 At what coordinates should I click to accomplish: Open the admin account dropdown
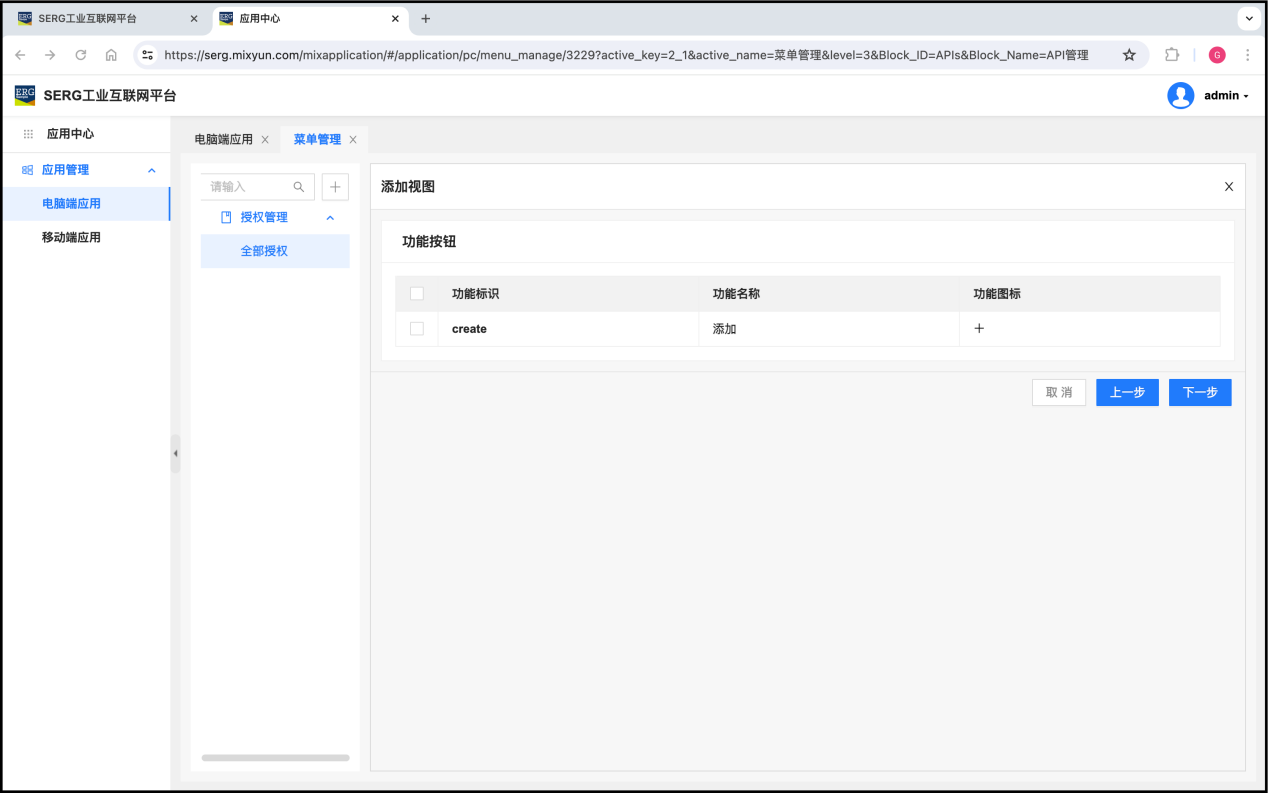(1226, 96)
